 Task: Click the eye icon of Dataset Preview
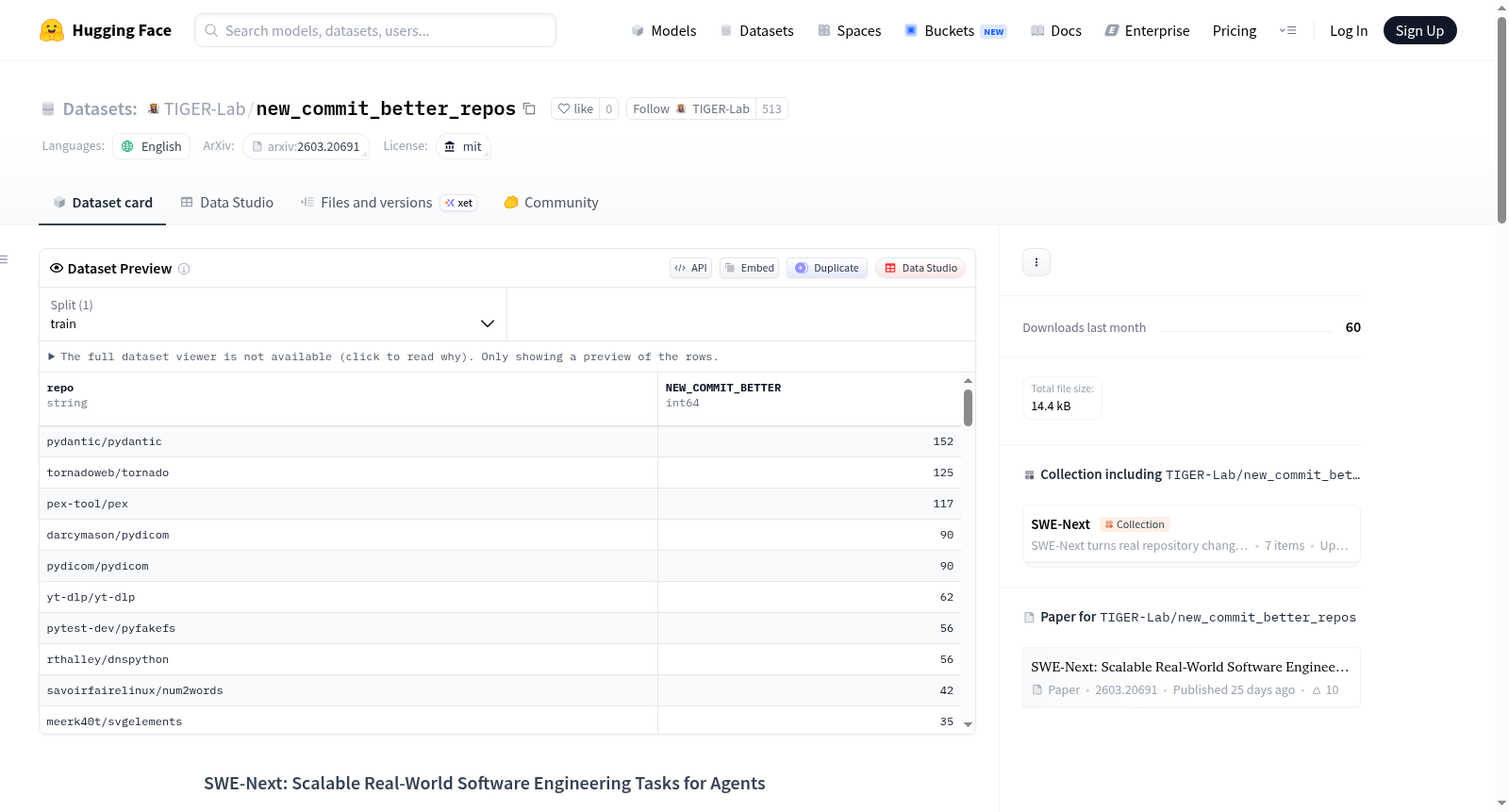(57, 268)
